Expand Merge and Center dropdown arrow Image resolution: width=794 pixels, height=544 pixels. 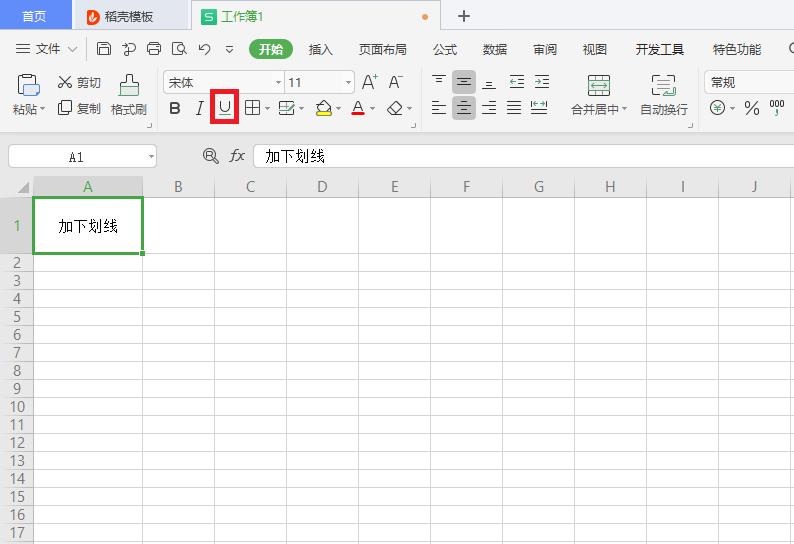[x=624, y=108]
